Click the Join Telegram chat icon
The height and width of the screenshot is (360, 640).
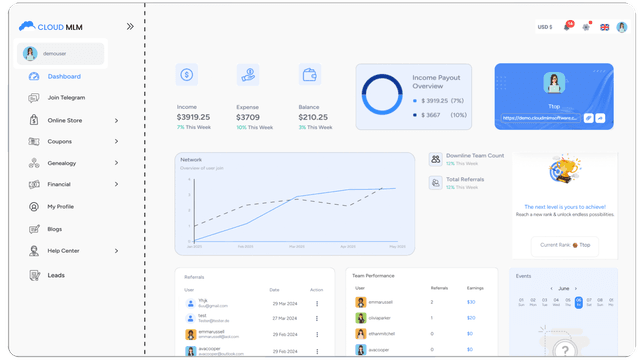34,98
